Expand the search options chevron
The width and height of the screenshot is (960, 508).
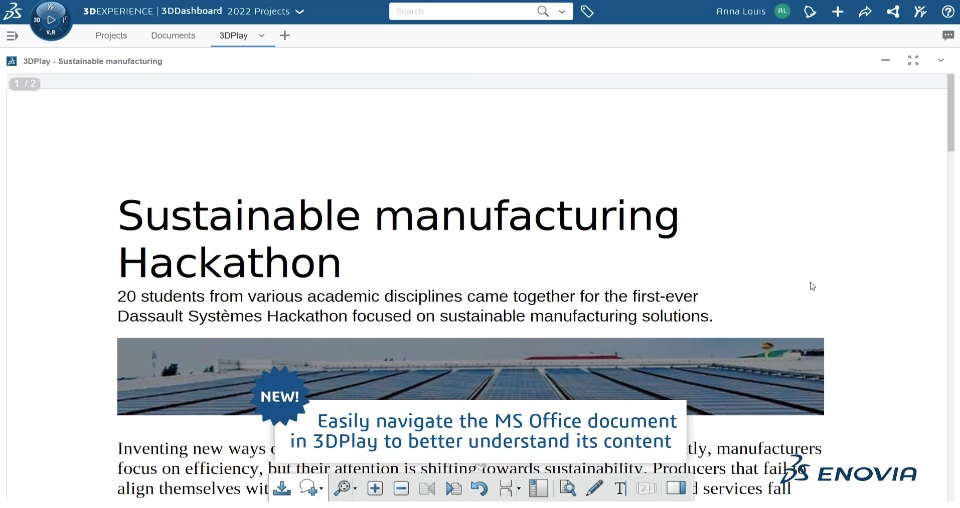tap(561, 12)
